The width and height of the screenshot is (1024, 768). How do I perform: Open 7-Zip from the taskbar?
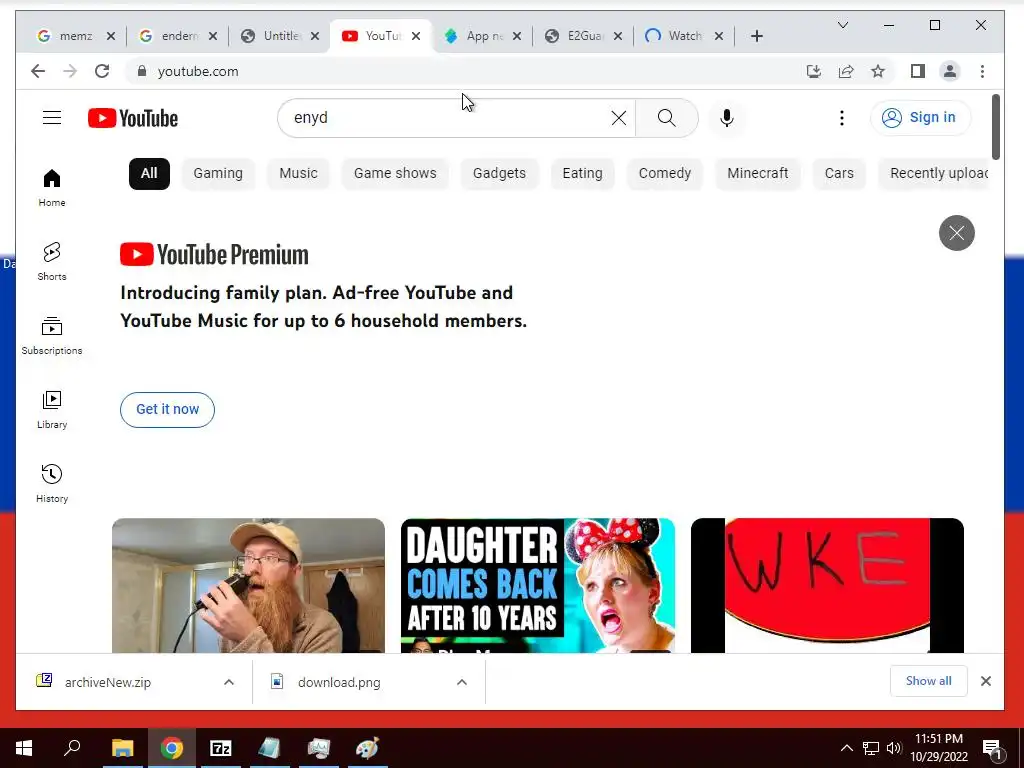tap(220, 748)
